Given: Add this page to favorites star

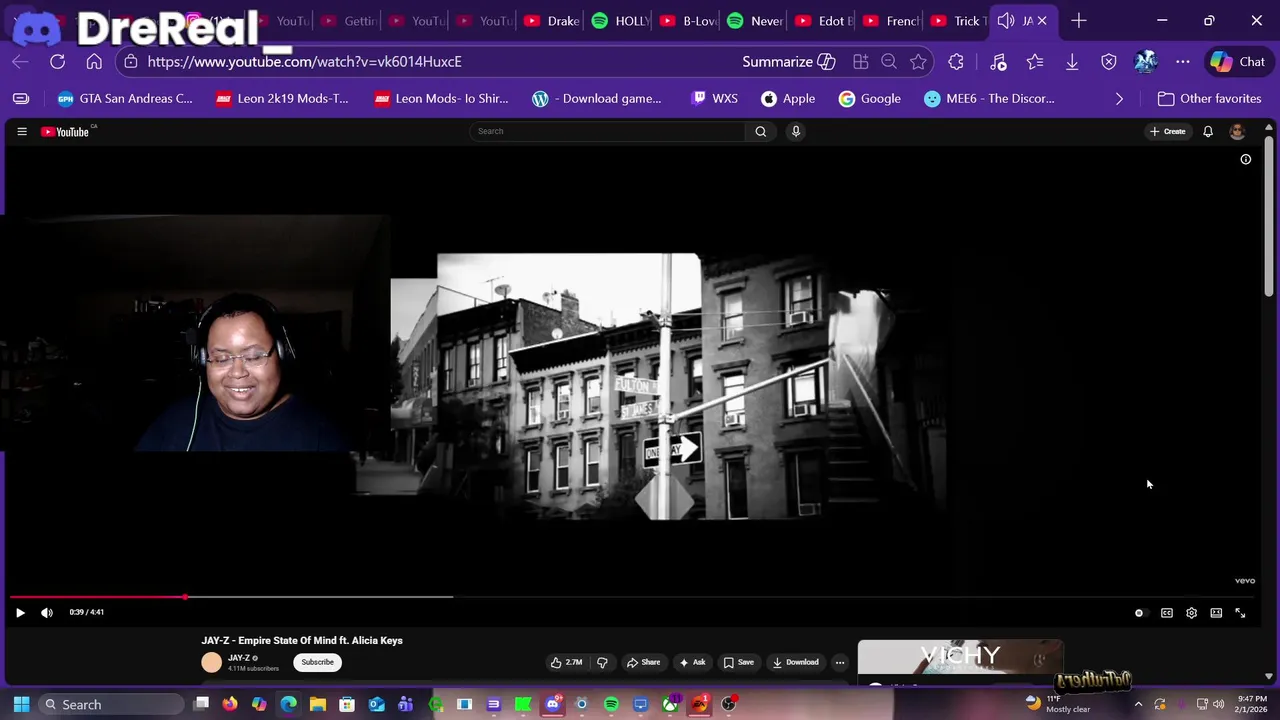Looking at the screenshot, I should [918, 62].
